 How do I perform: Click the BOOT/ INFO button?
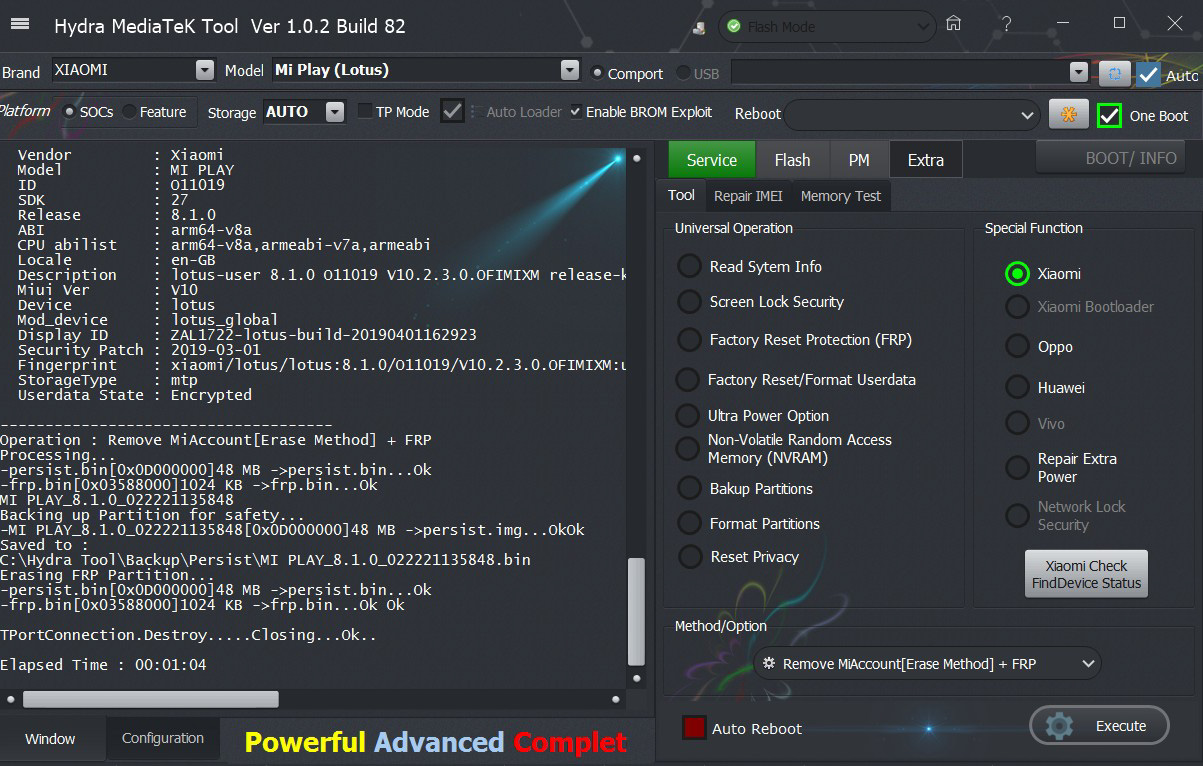1109,158
